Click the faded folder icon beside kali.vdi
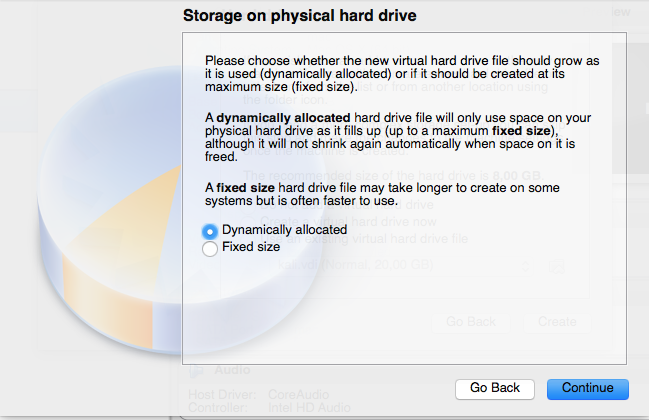The image size is (649, 420). click(557, 266)
